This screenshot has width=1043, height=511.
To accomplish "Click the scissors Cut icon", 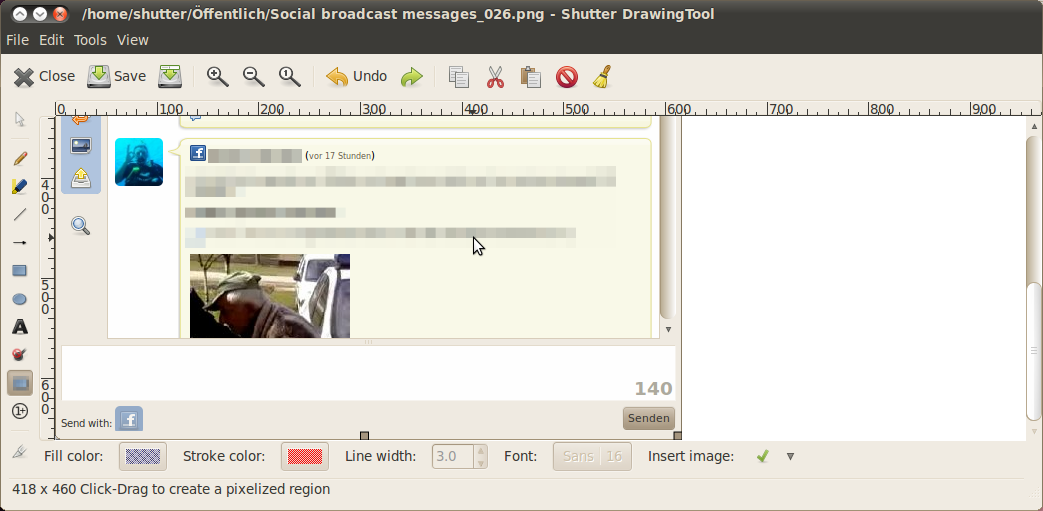I will point(495,76).
